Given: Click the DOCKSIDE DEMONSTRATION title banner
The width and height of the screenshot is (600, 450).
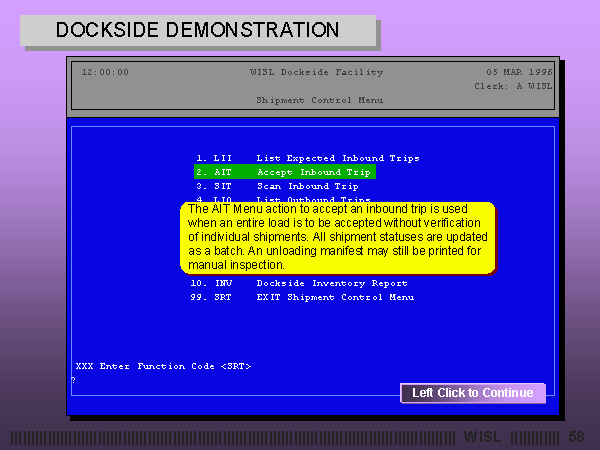Looking at the screenshot, I should 198,30.
